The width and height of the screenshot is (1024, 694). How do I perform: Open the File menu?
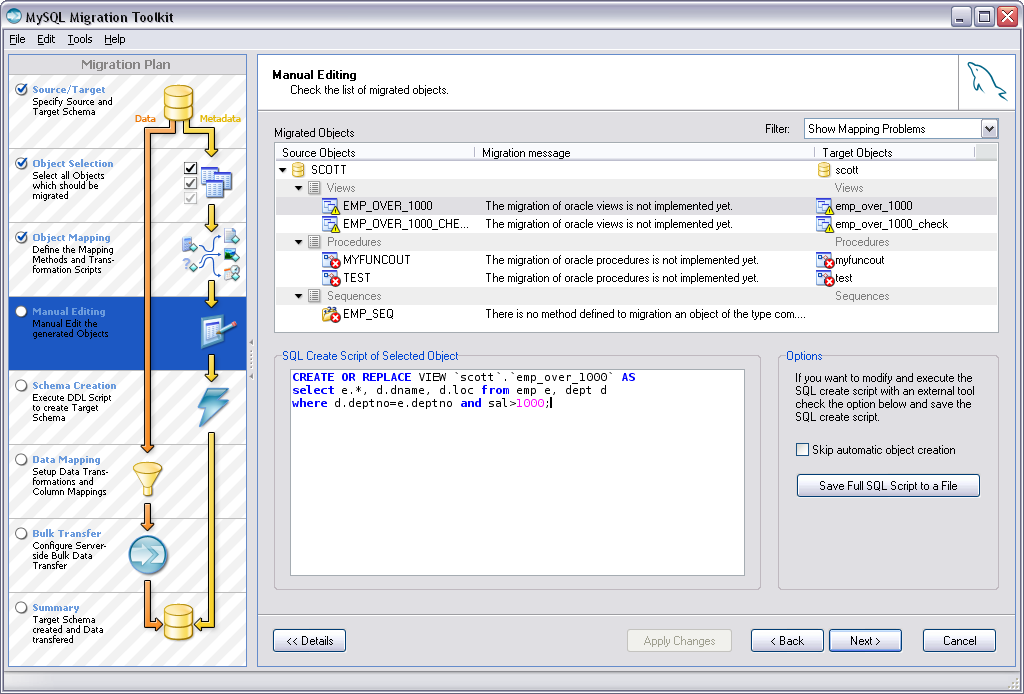pos(17,39)
